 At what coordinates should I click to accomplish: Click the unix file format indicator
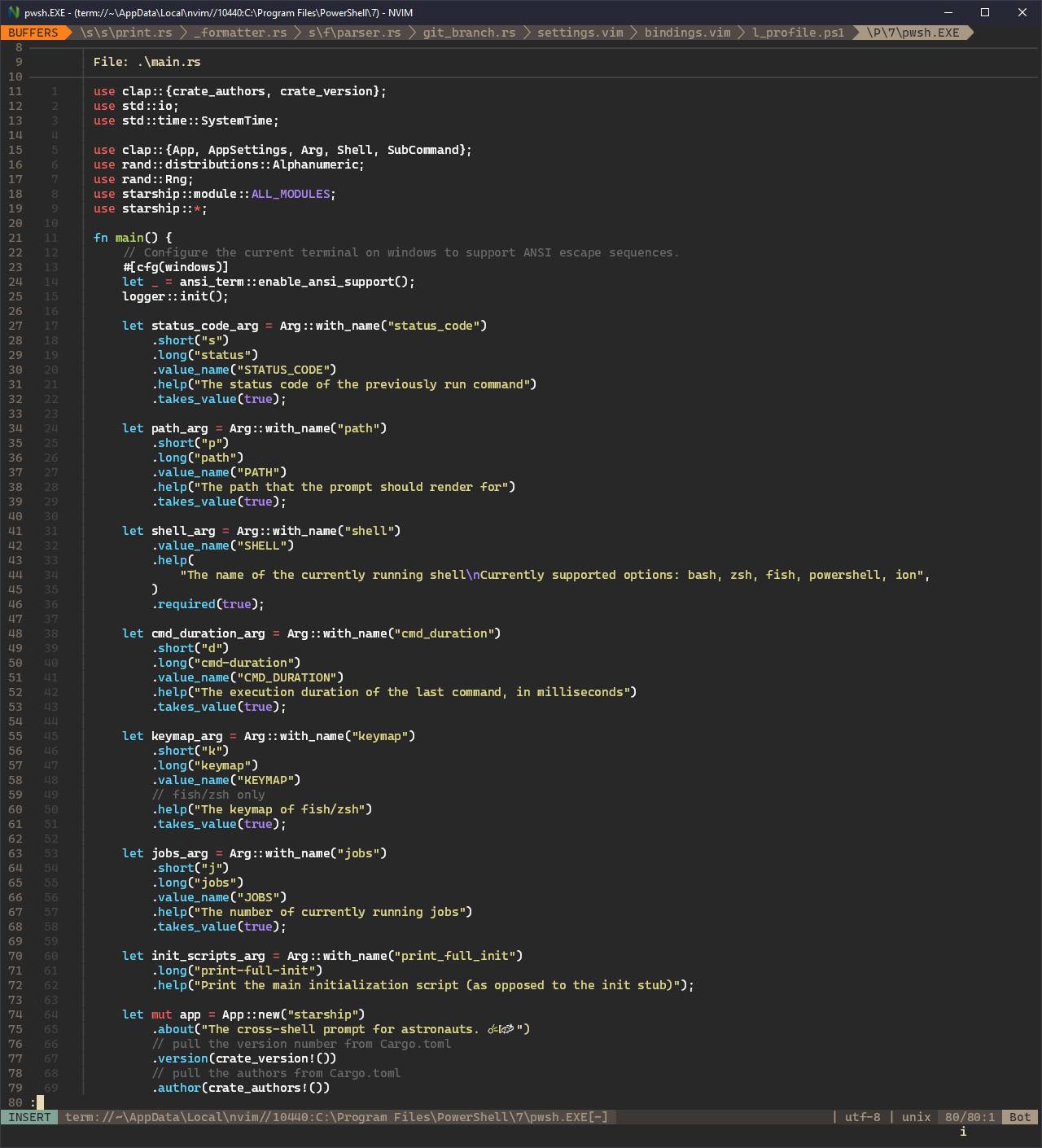pos(915,1117)
